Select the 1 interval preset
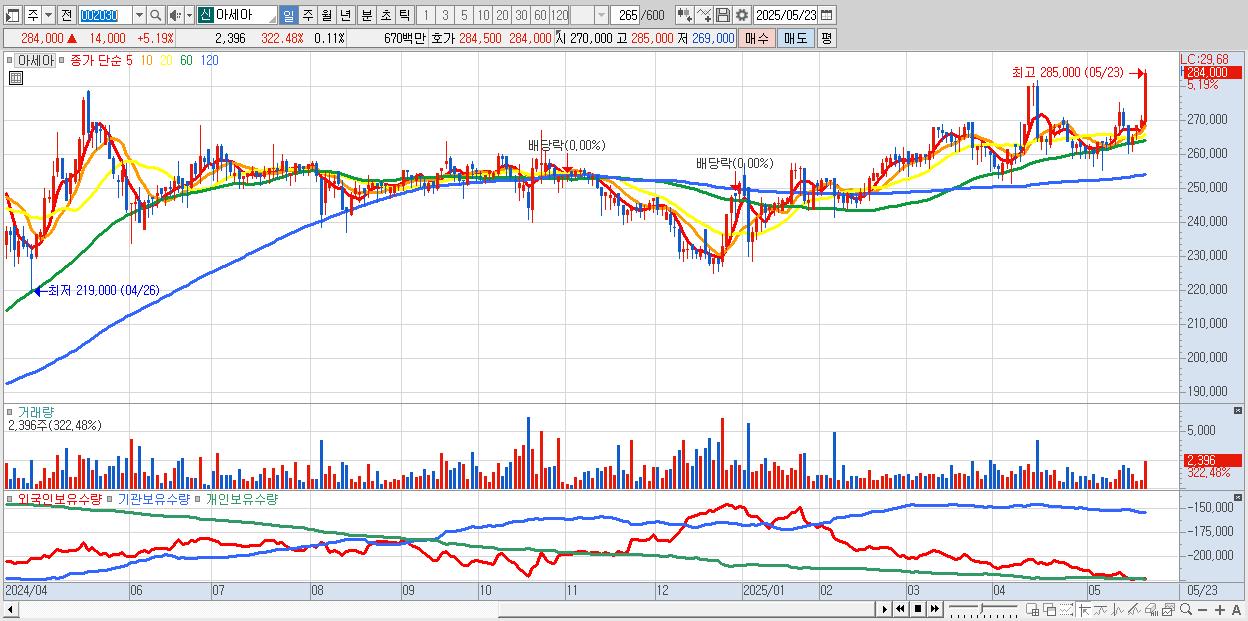1248x621 pixels. [x=425, y=15]
